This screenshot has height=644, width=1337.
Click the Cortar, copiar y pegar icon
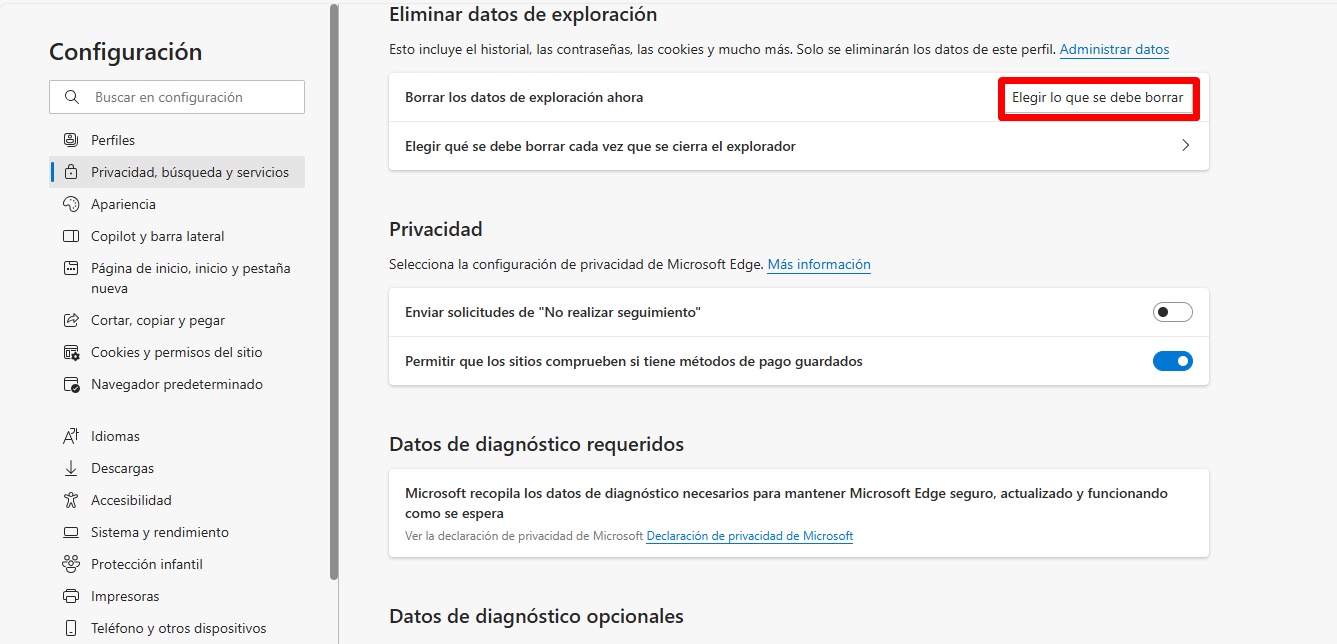[71, 320]
